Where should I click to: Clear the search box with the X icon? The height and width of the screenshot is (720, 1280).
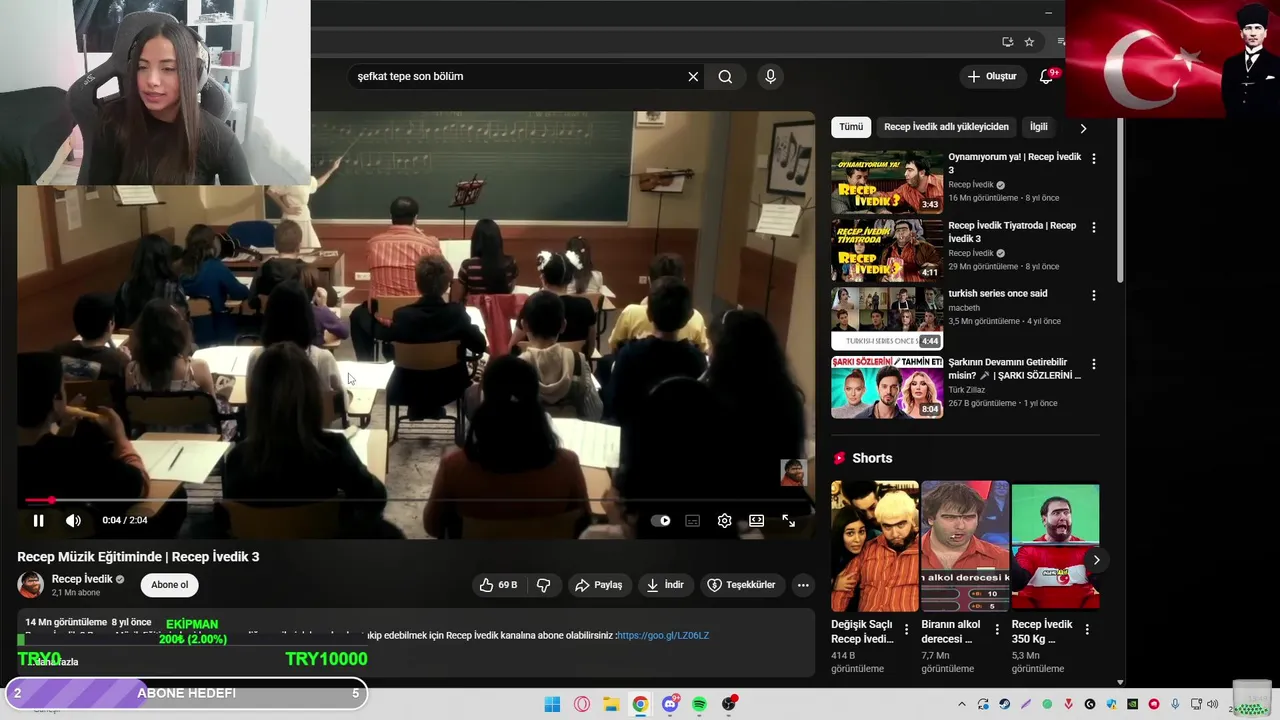693,77
